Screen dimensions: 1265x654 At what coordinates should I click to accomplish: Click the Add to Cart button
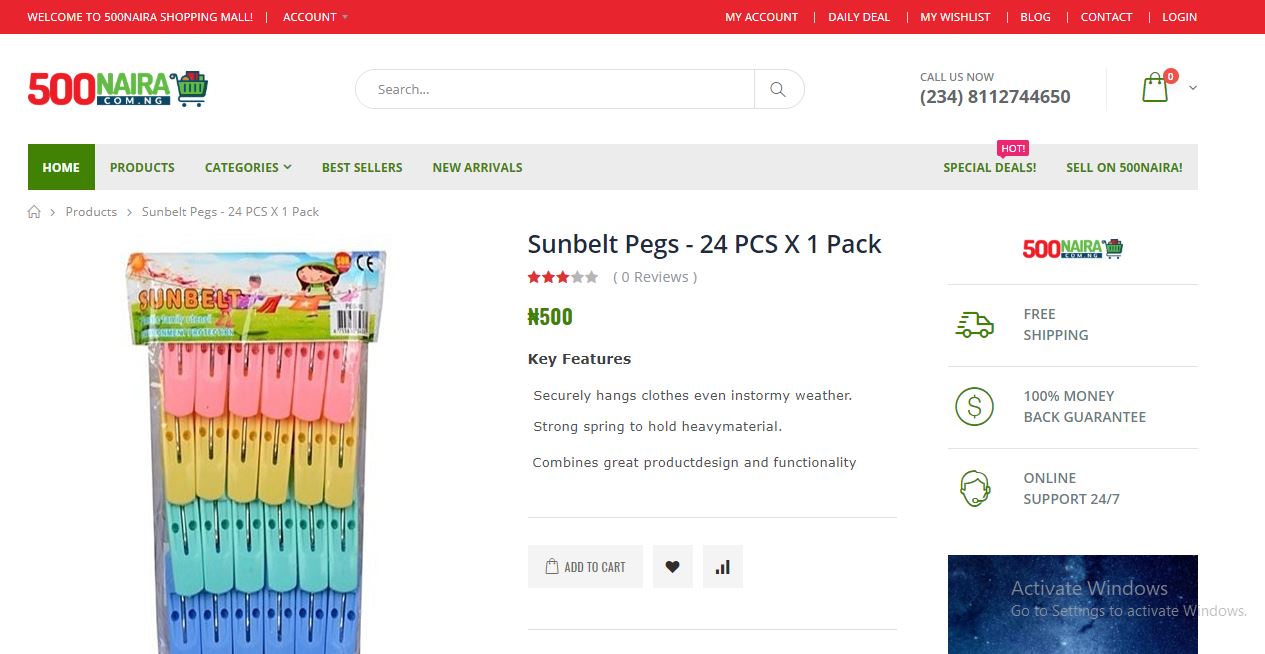pyautogui.click(x=585, y=567)
